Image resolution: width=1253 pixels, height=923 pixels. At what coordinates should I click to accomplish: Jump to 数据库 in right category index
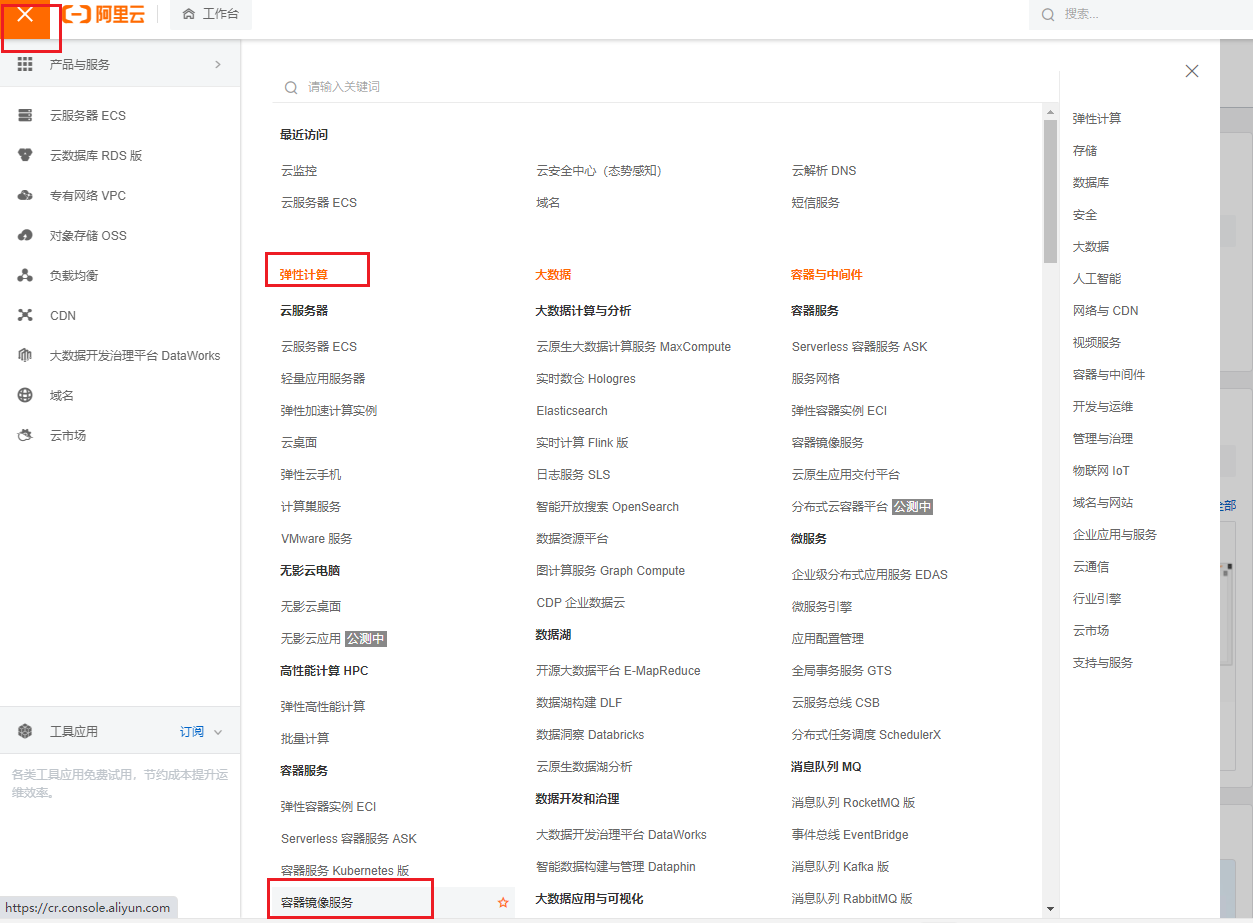click(x=1091, y=182)
